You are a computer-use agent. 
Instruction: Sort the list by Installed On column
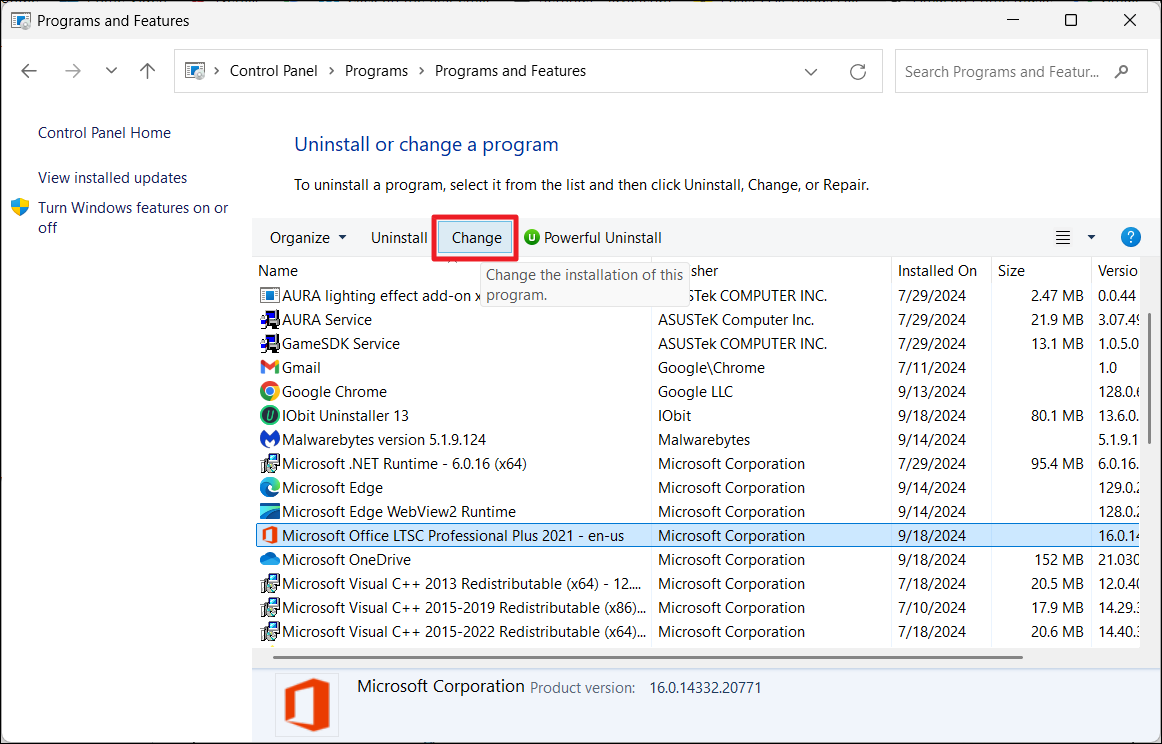[937, 270]
